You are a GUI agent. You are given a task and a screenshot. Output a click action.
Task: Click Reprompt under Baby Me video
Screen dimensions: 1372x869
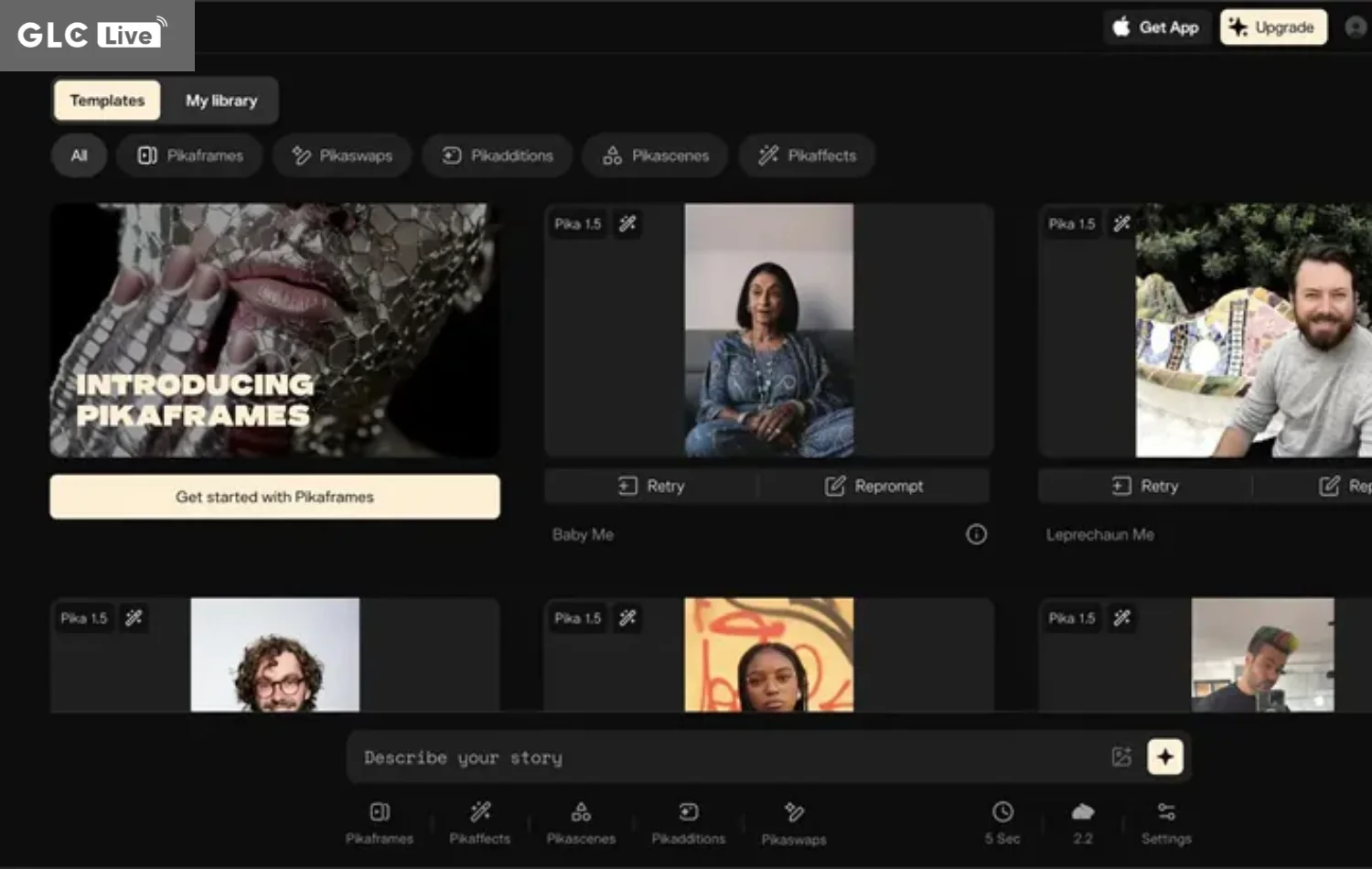point(874,486)
